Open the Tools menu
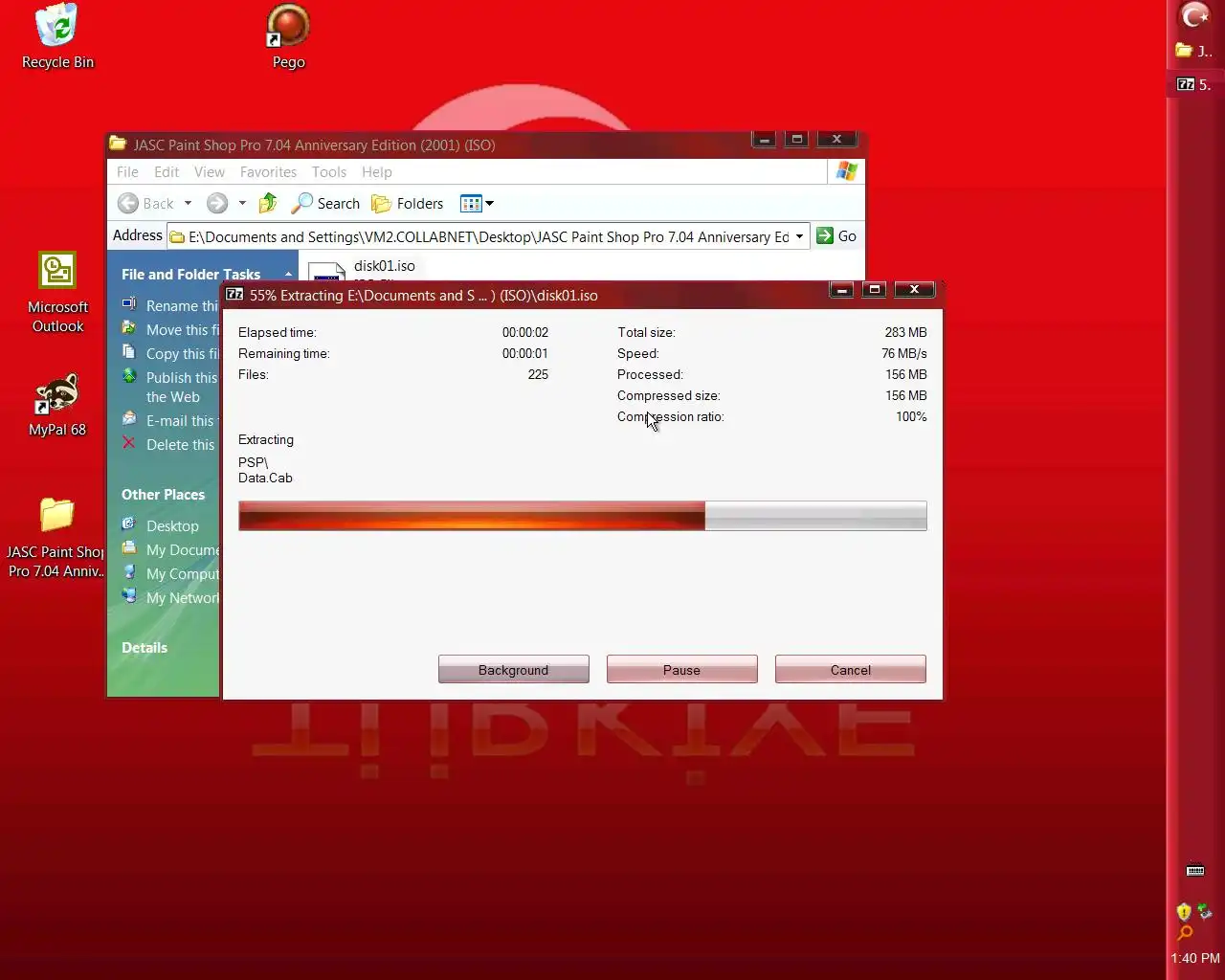Screen dimensions: 1225x980 coord(329,172)
